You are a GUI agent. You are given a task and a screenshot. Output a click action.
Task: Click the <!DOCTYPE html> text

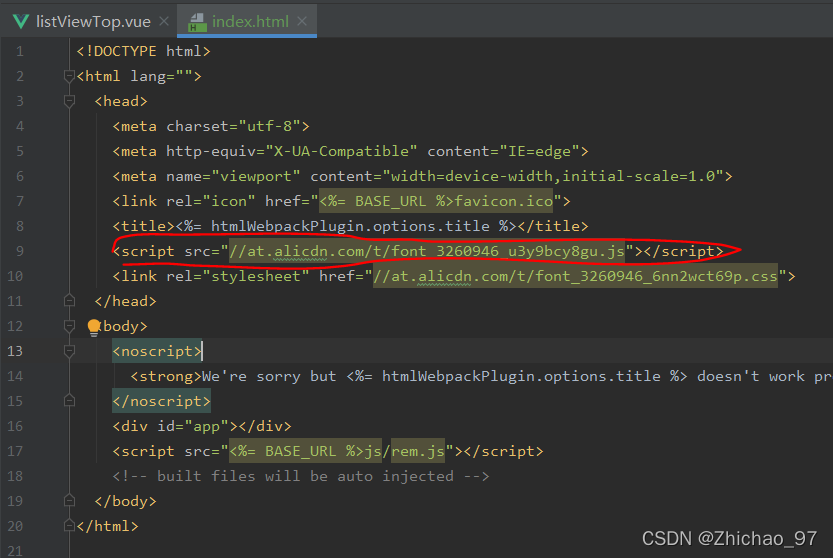(x=143, y=51)
